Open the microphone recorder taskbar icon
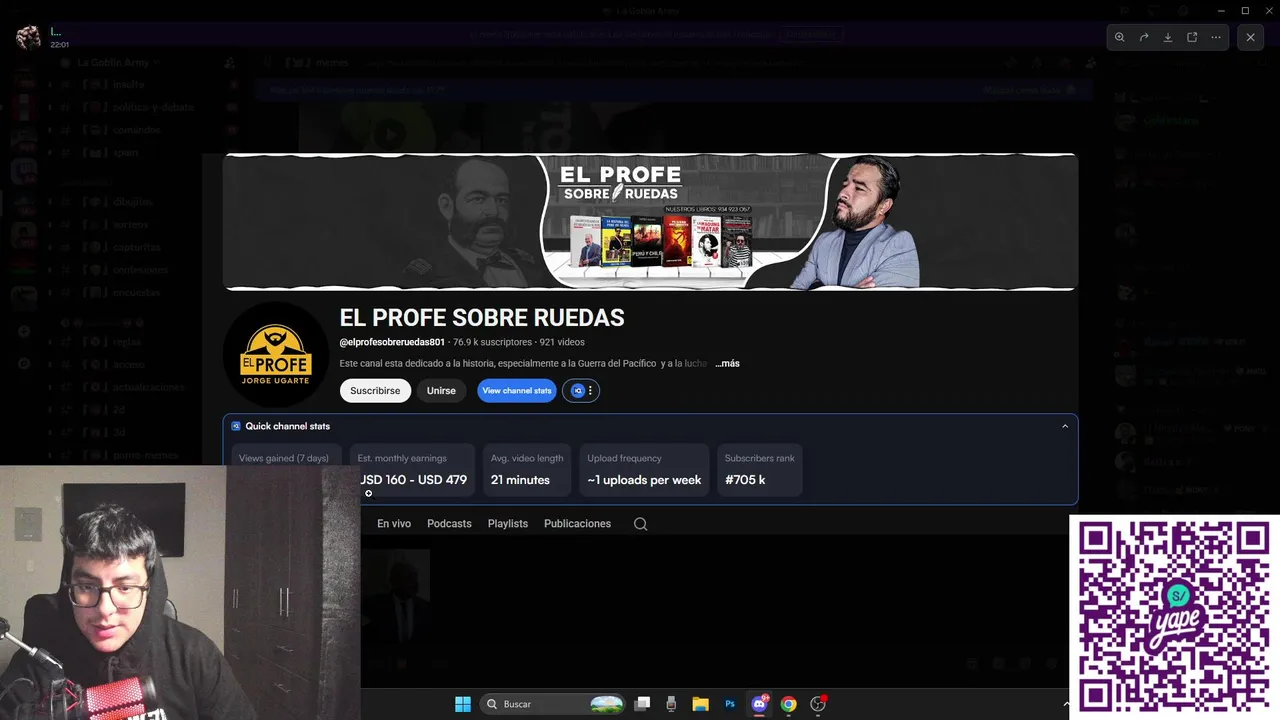The image size is (1280, 720). tap(671, 704)
